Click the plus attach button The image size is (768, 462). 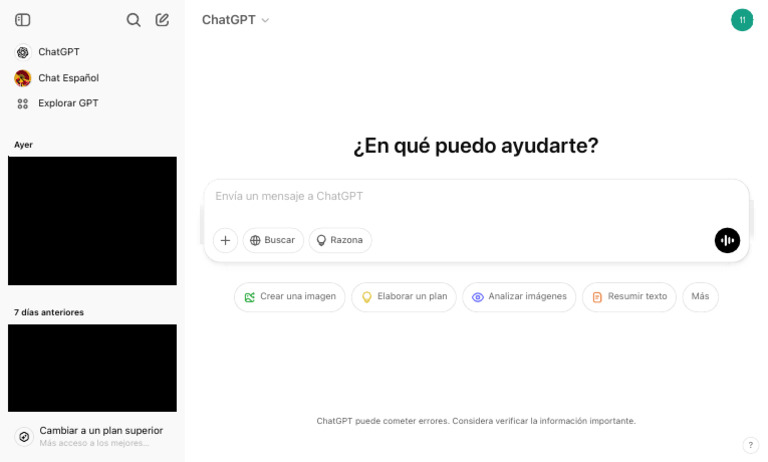(x=225, y=241)
